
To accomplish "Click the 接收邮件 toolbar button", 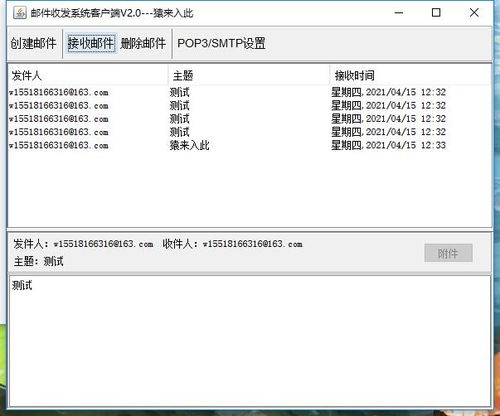I will point(91,43).
